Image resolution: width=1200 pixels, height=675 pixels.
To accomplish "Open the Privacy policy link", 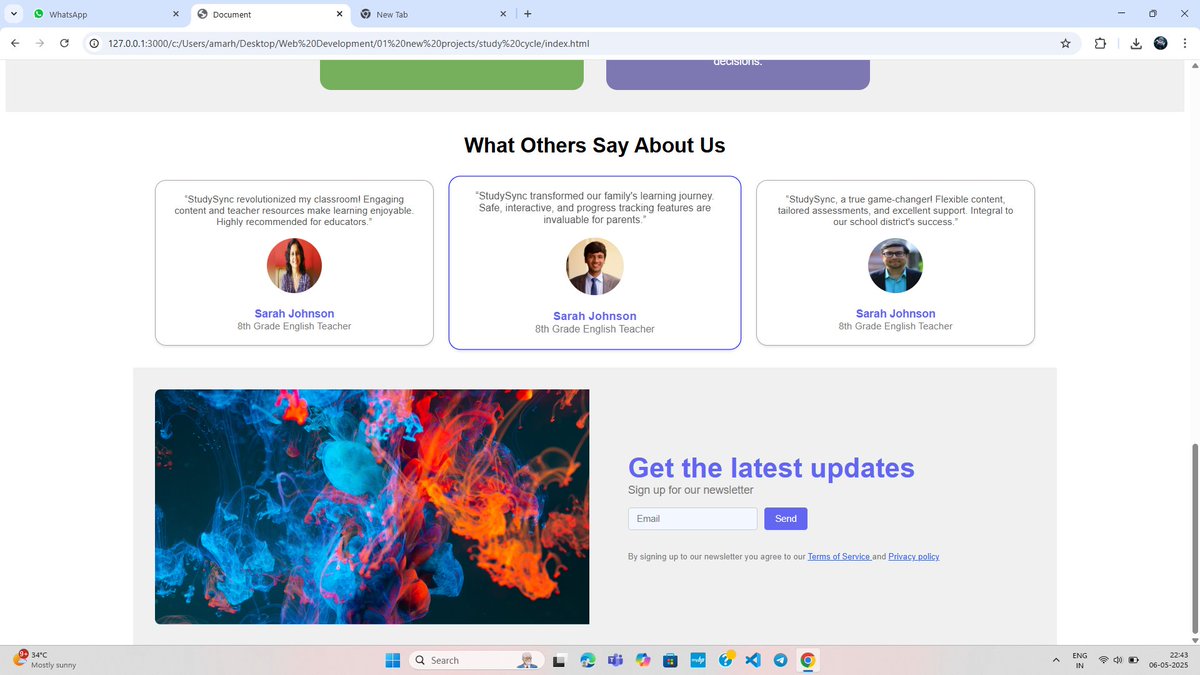I will tap(914, 556).
